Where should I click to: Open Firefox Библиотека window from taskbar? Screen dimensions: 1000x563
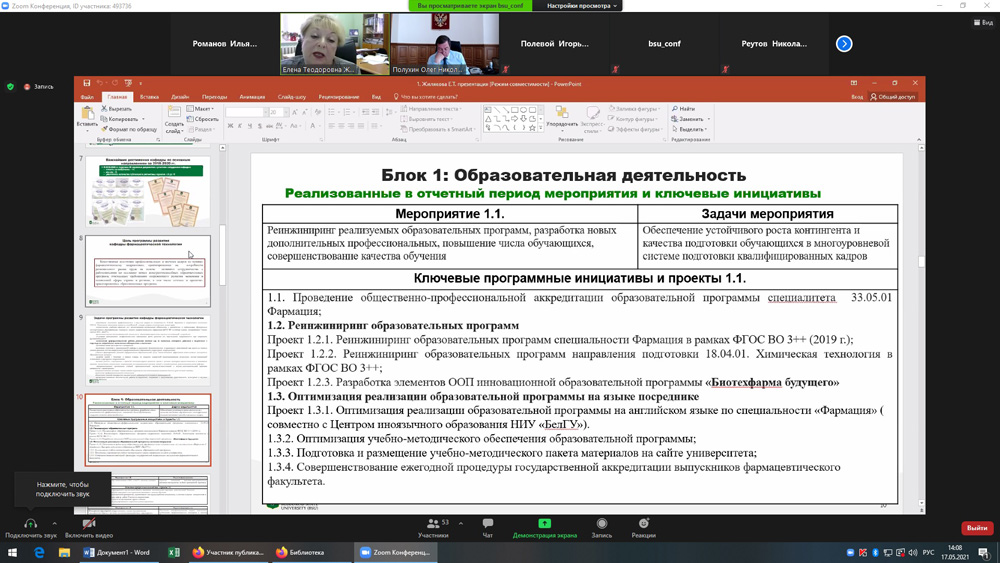pyautogui.click(x=299, y=552)
